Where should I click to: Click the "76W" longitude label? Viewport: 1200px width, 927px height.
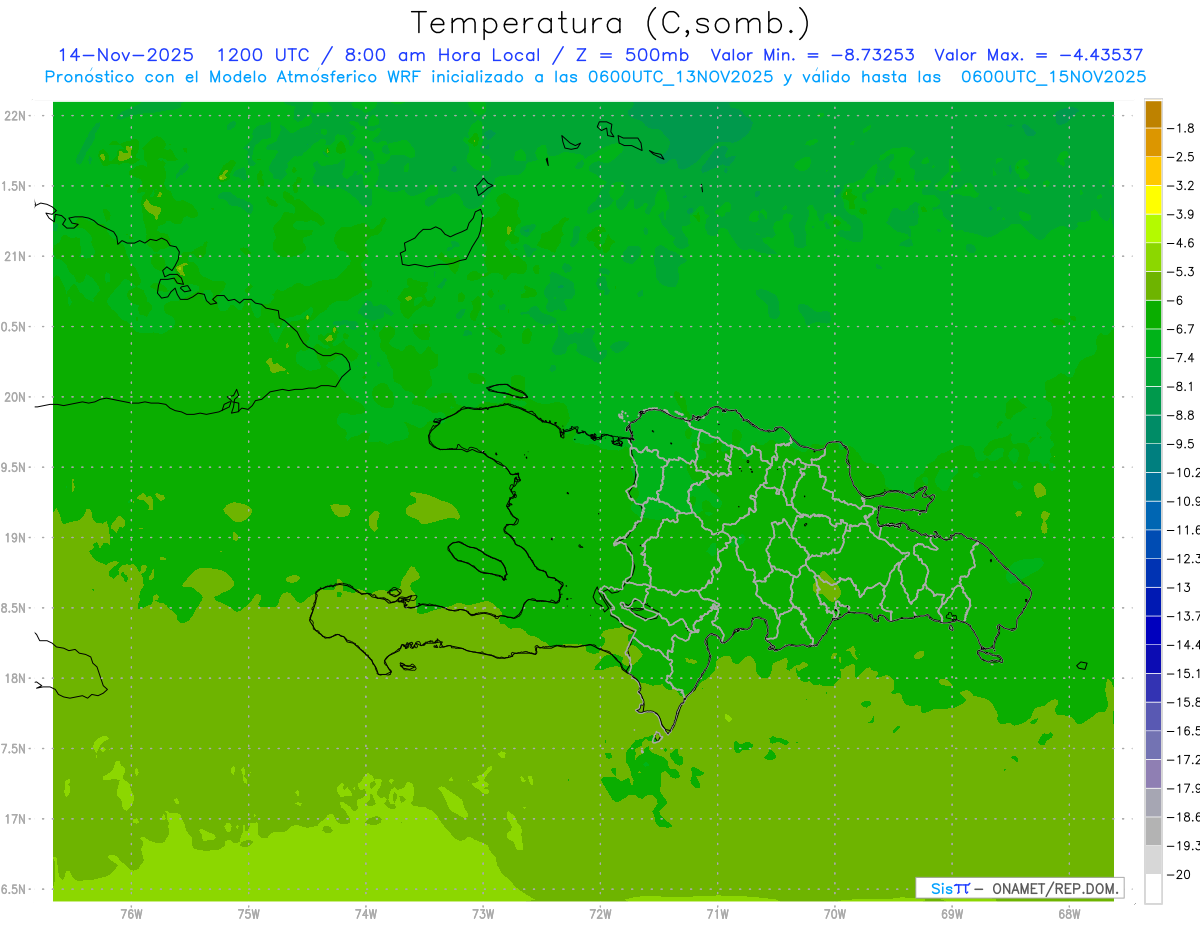(x=131, y=914)
